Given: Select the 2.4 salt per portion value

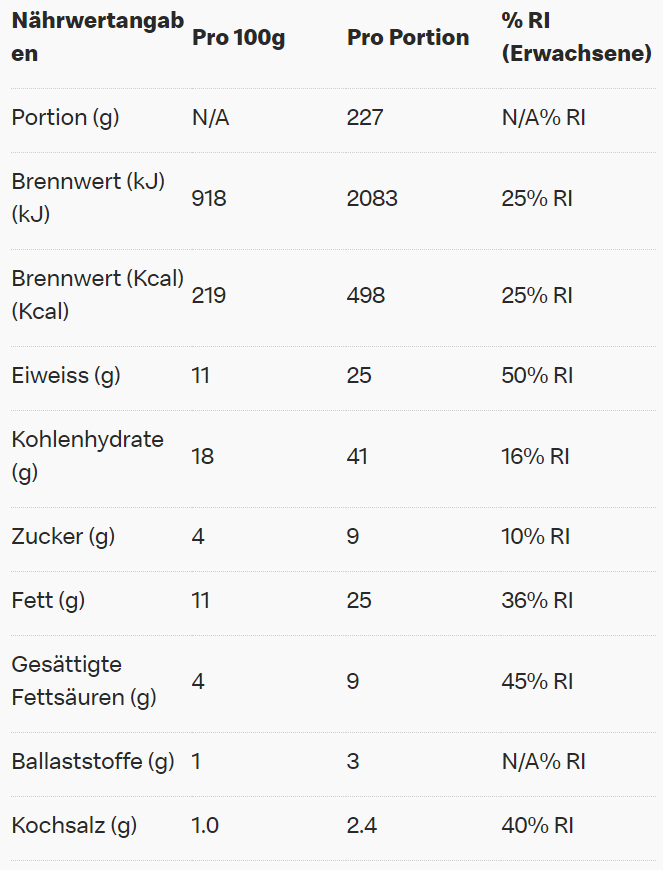Looking at the screenshot, I should 361,826.
